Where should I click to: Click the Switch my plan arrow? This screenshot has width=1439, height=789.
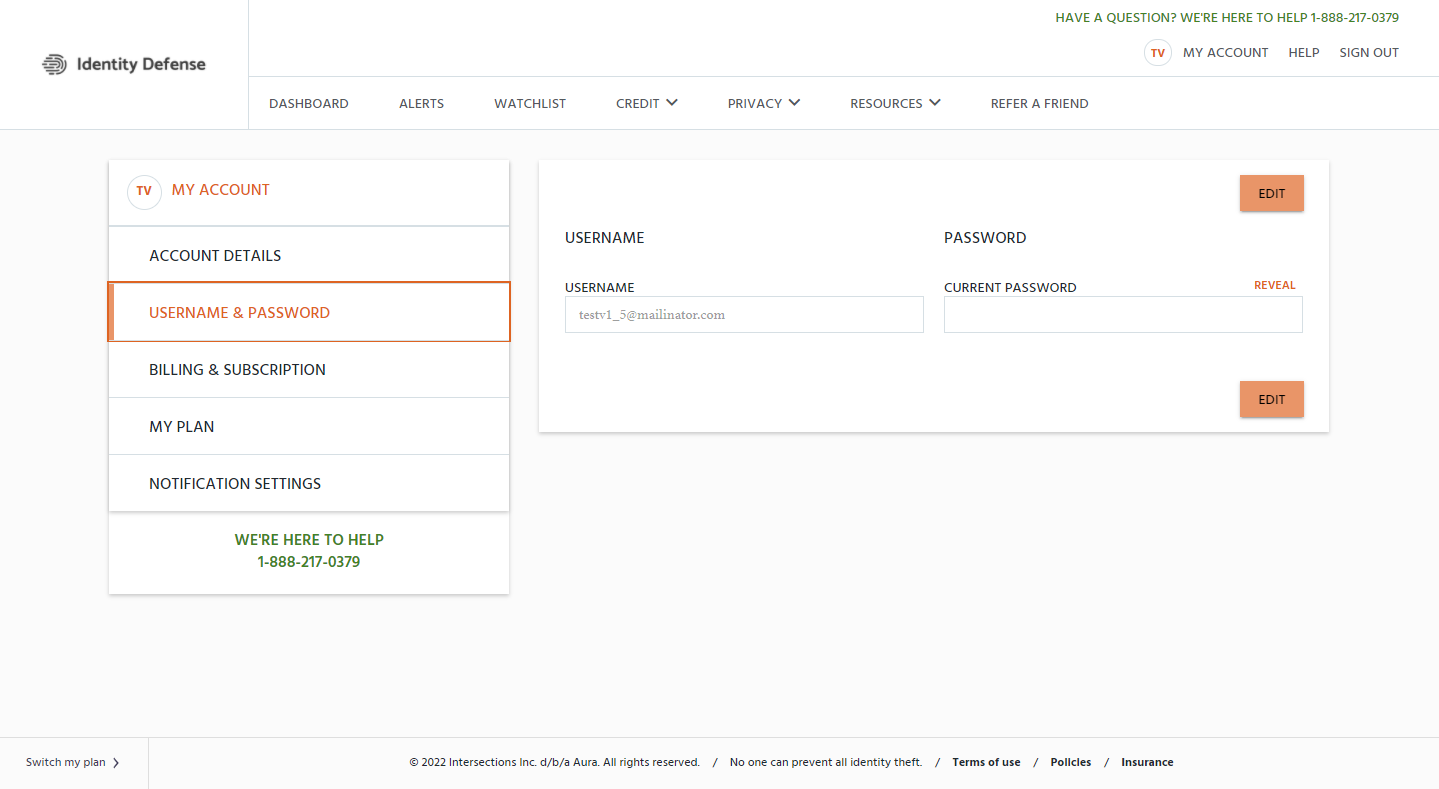116,763
